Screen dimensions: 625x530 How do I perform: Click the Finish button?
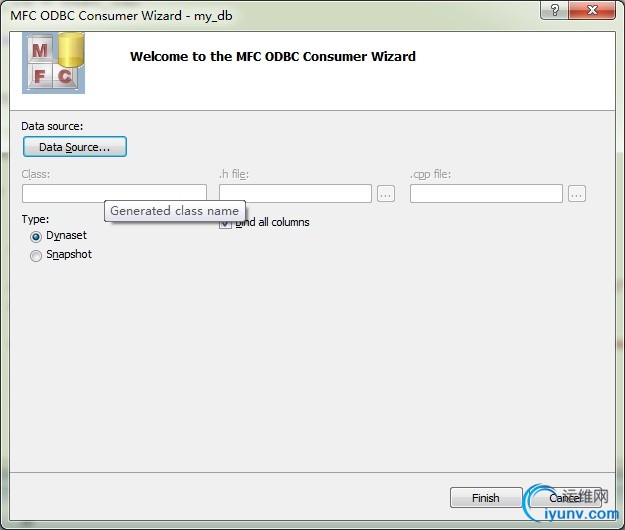[486, 498]
